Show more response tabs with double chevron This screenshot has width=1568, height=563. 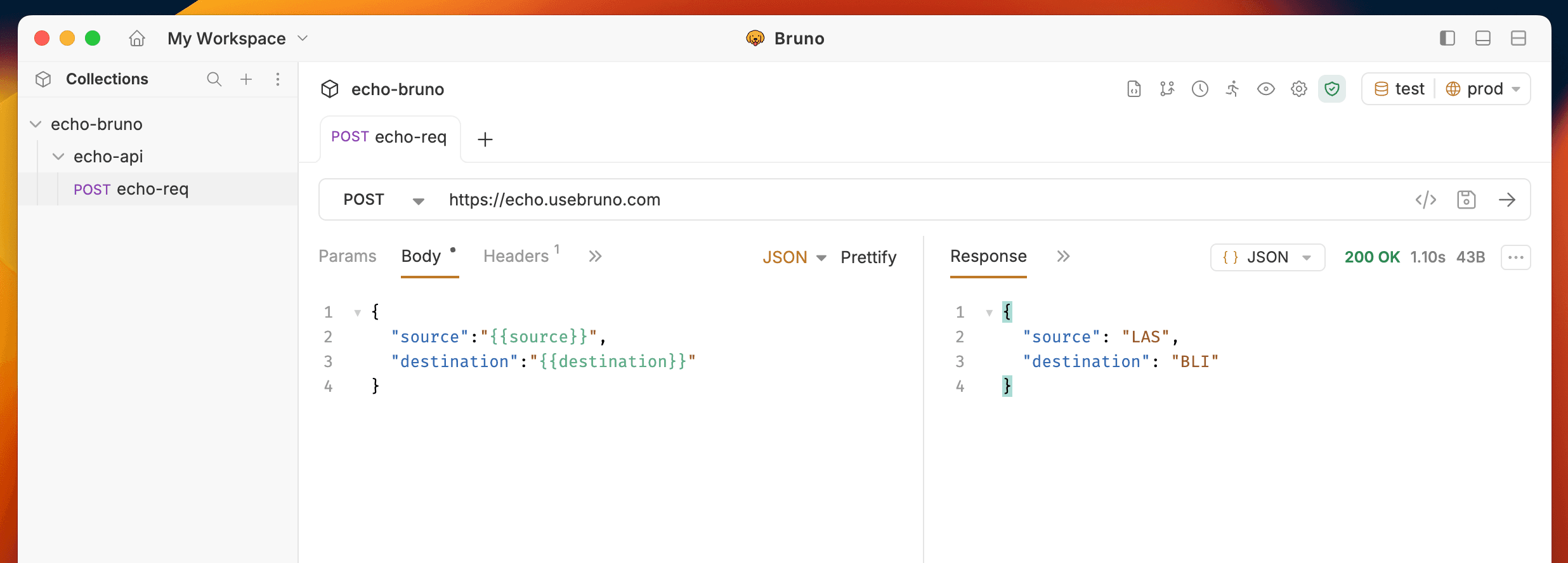click(x=1064, y=256)
